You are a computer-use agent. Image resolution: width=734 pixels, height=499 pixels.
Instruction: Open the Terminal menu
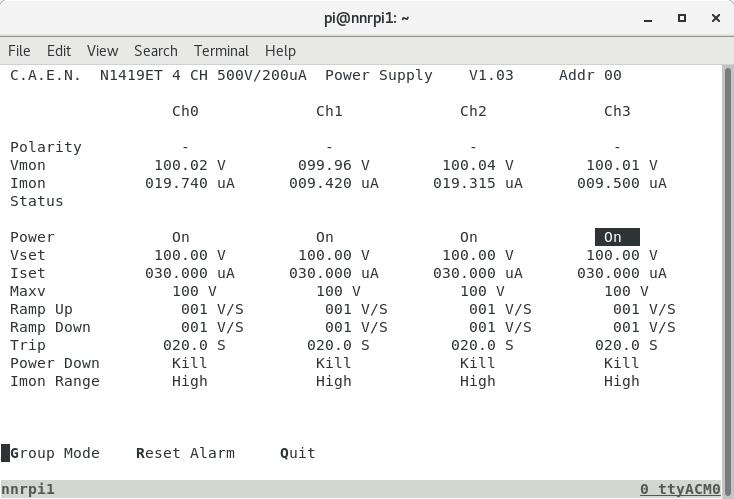221,50
